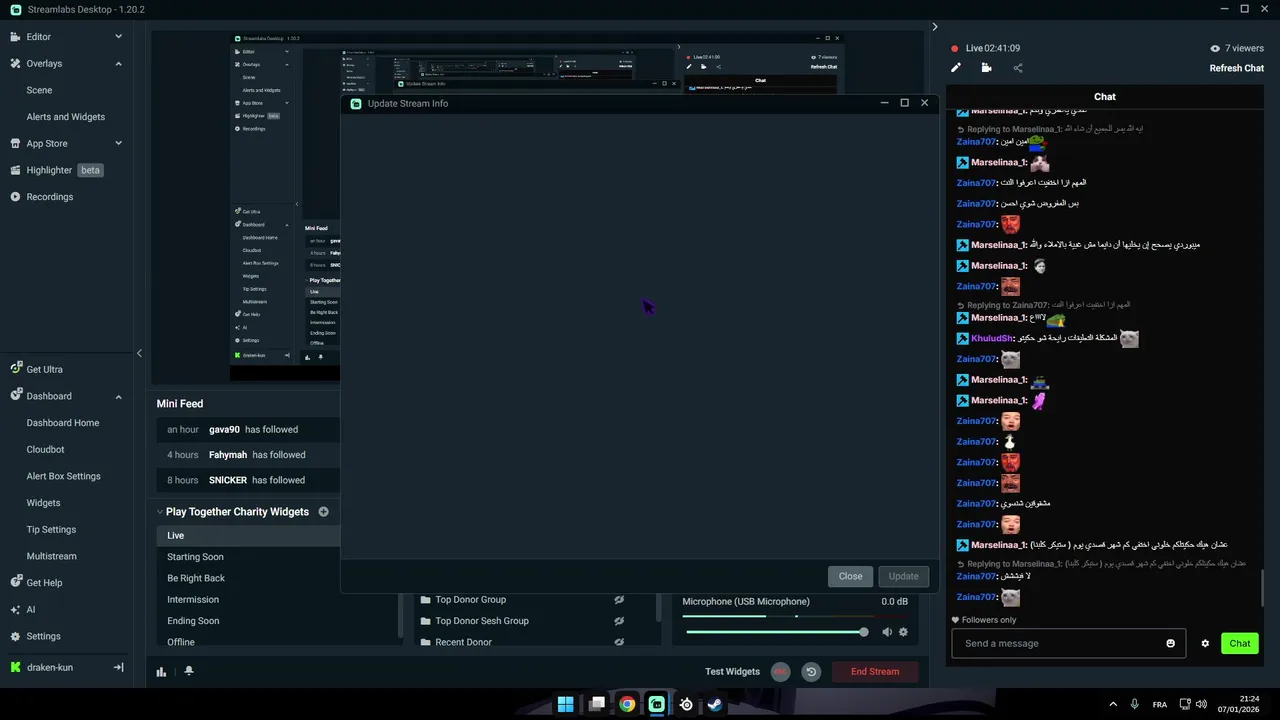Image resolution: width=1280 pixels, height=720 pixels.
Task: Open Tip Settings
Action: point(51,529)
